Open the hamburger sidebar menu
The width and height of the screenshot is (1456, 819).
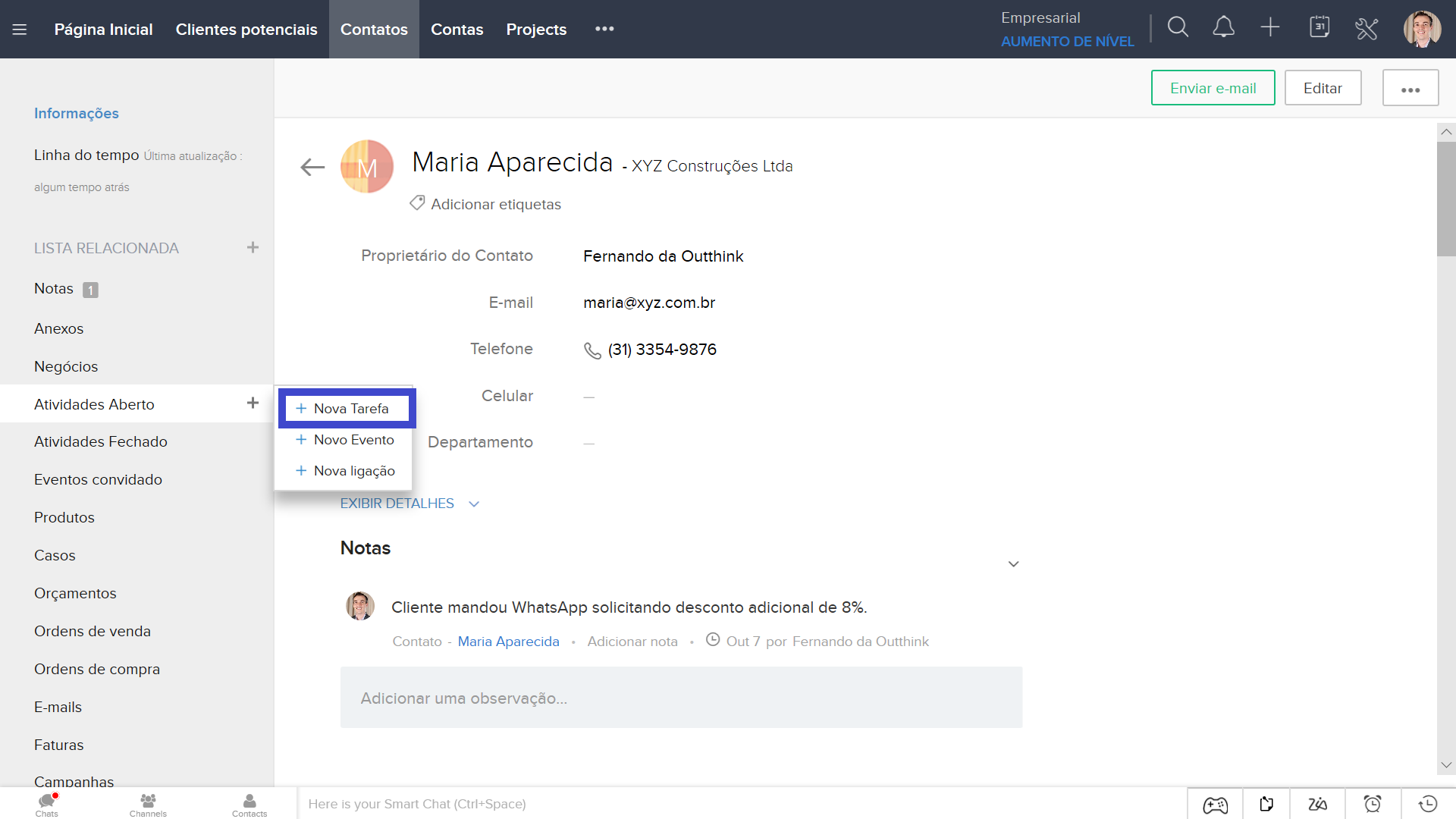tap(20, 30)
